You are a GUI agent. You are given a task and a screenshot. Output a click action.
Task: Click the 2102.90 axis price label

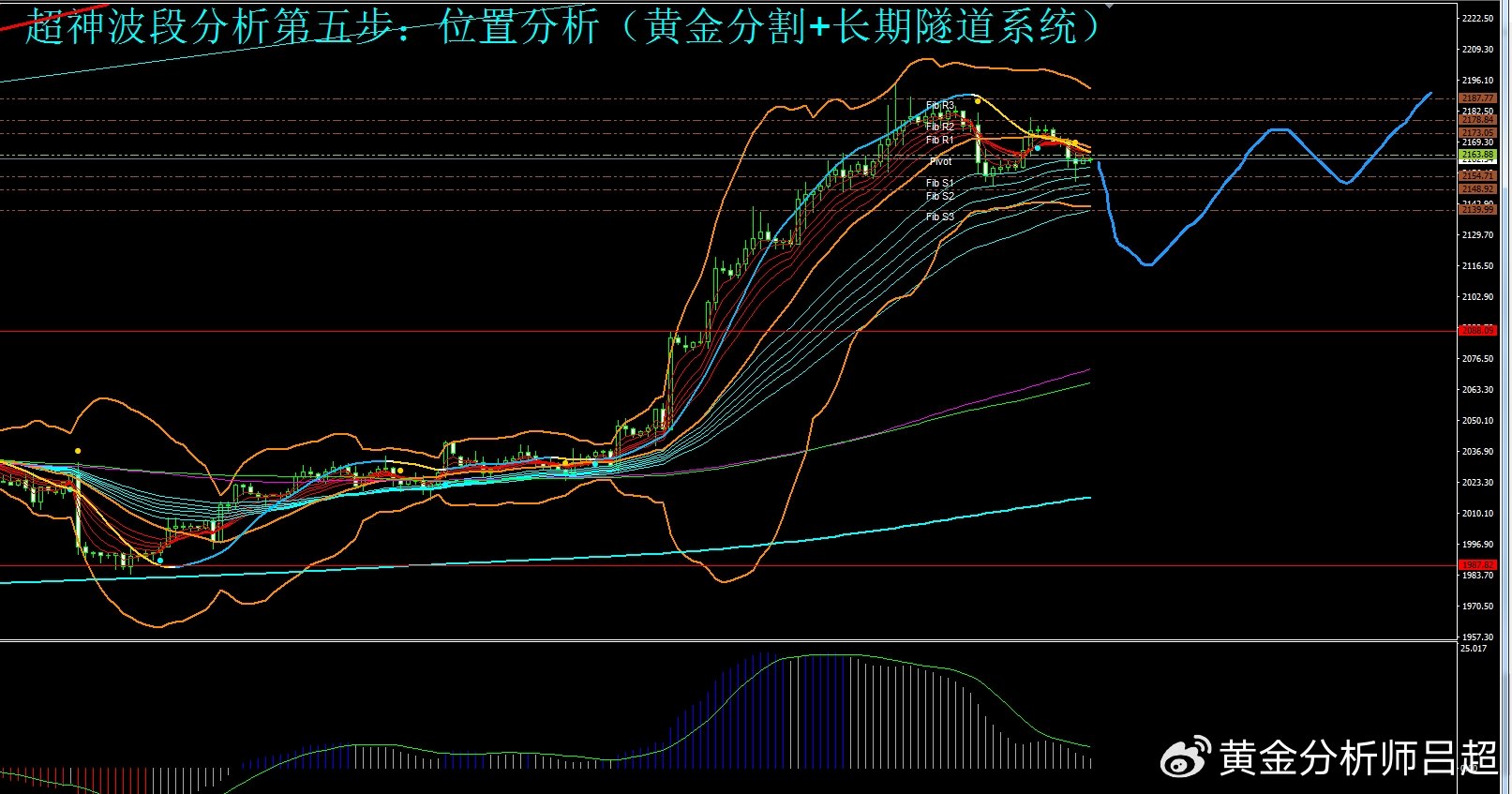click(1478, 297)
